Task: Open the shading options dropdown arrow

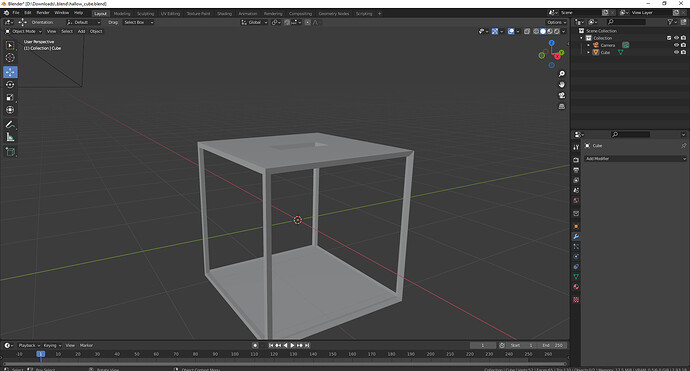Action: pyautogui.click(x=564, y=31)
